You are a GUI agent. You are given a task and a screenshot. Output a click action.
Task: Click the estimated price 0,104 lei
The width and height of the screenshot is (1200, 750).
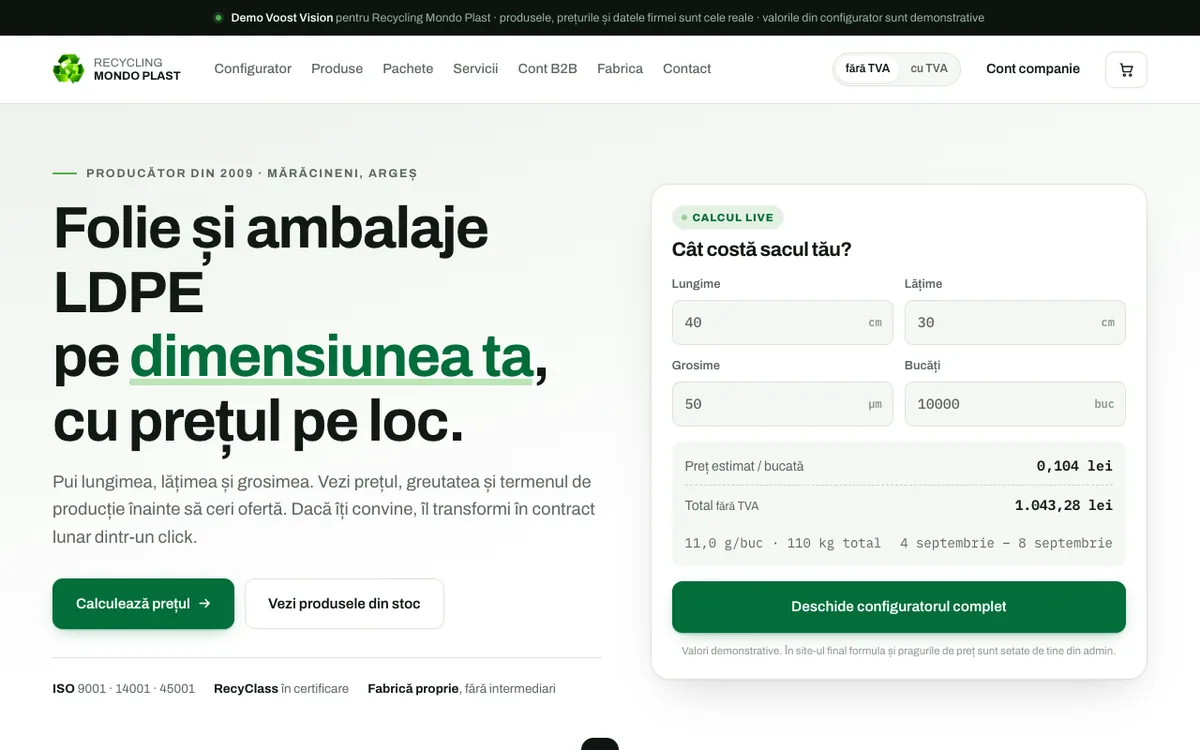point(1074,466)
